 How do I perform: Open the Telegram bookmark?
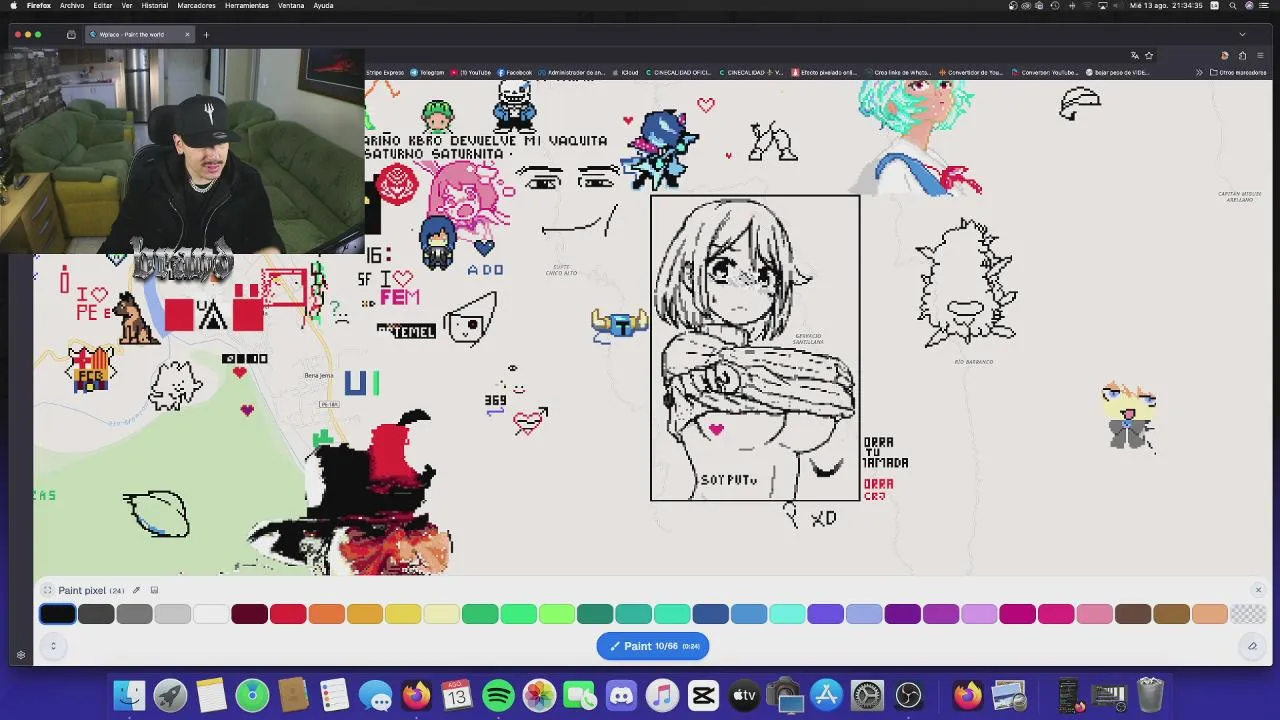pyautogui.click(x=427, y=72)
